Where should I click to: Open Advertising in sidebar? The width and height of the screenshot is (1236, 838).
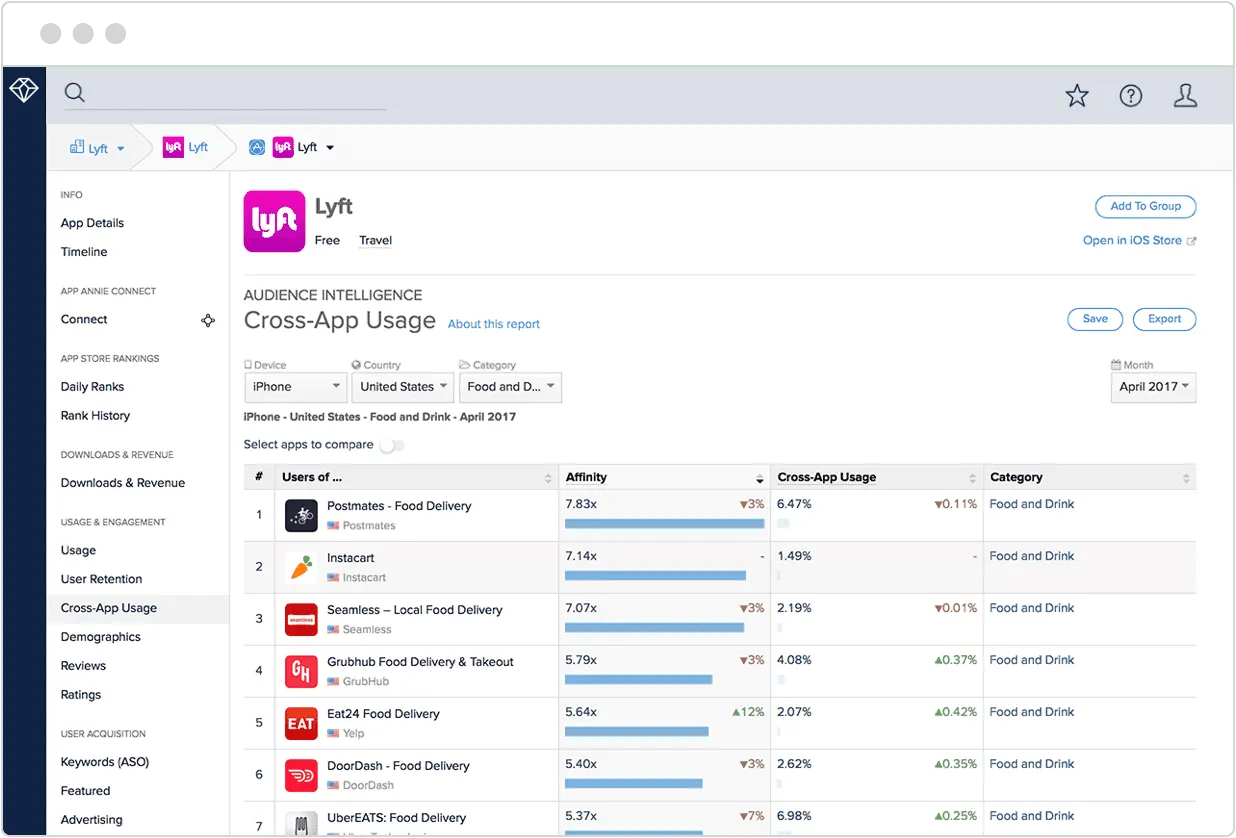[x=91, y=820]
